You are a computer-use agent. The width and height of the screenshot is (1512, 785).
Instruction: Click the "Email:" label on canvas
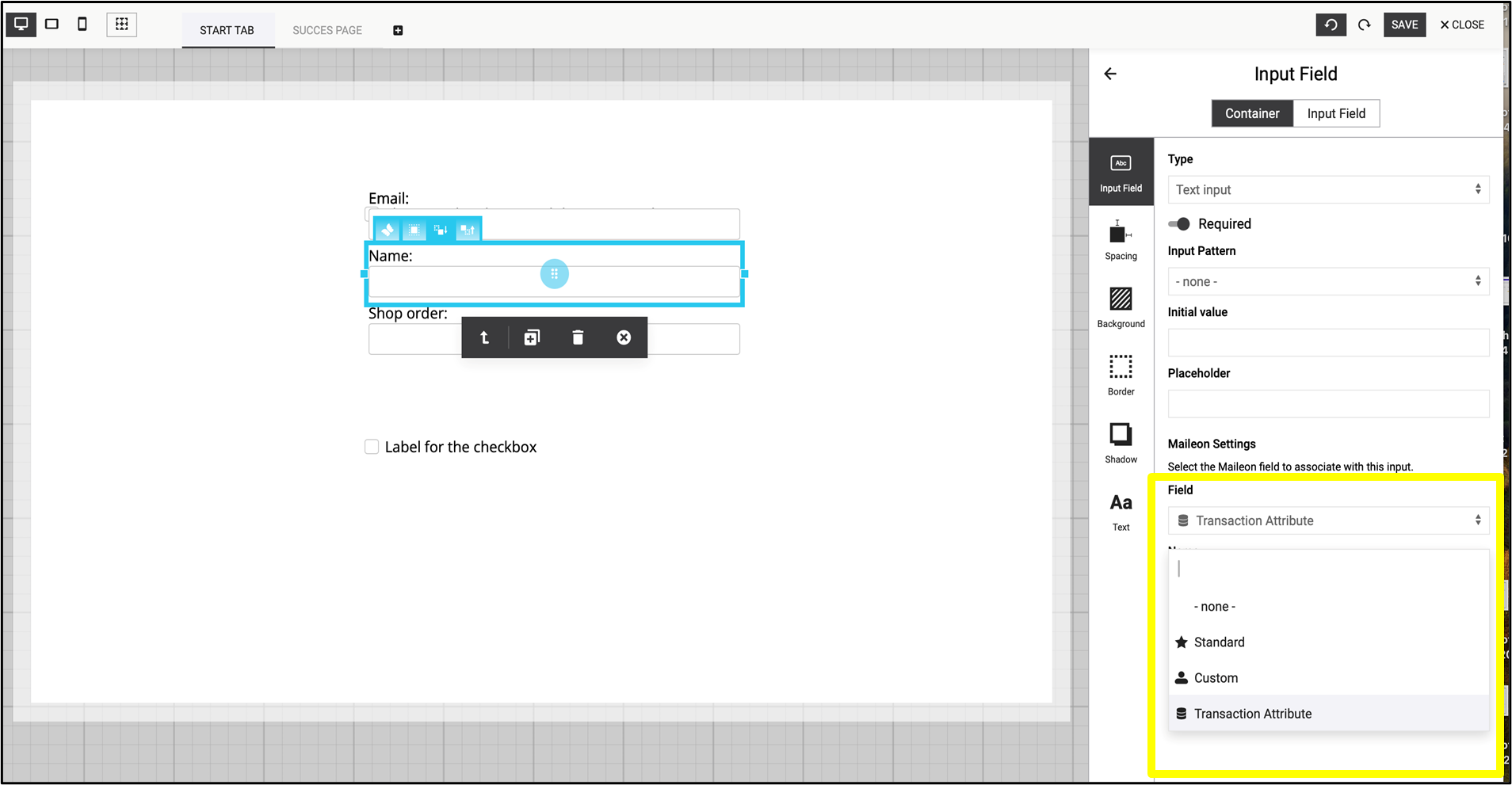point(388,198)
